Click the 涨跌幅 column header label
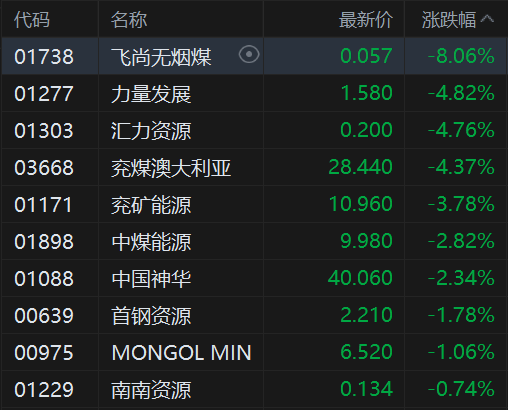Screen dimensions: 508x410 [x=449, y=20]
